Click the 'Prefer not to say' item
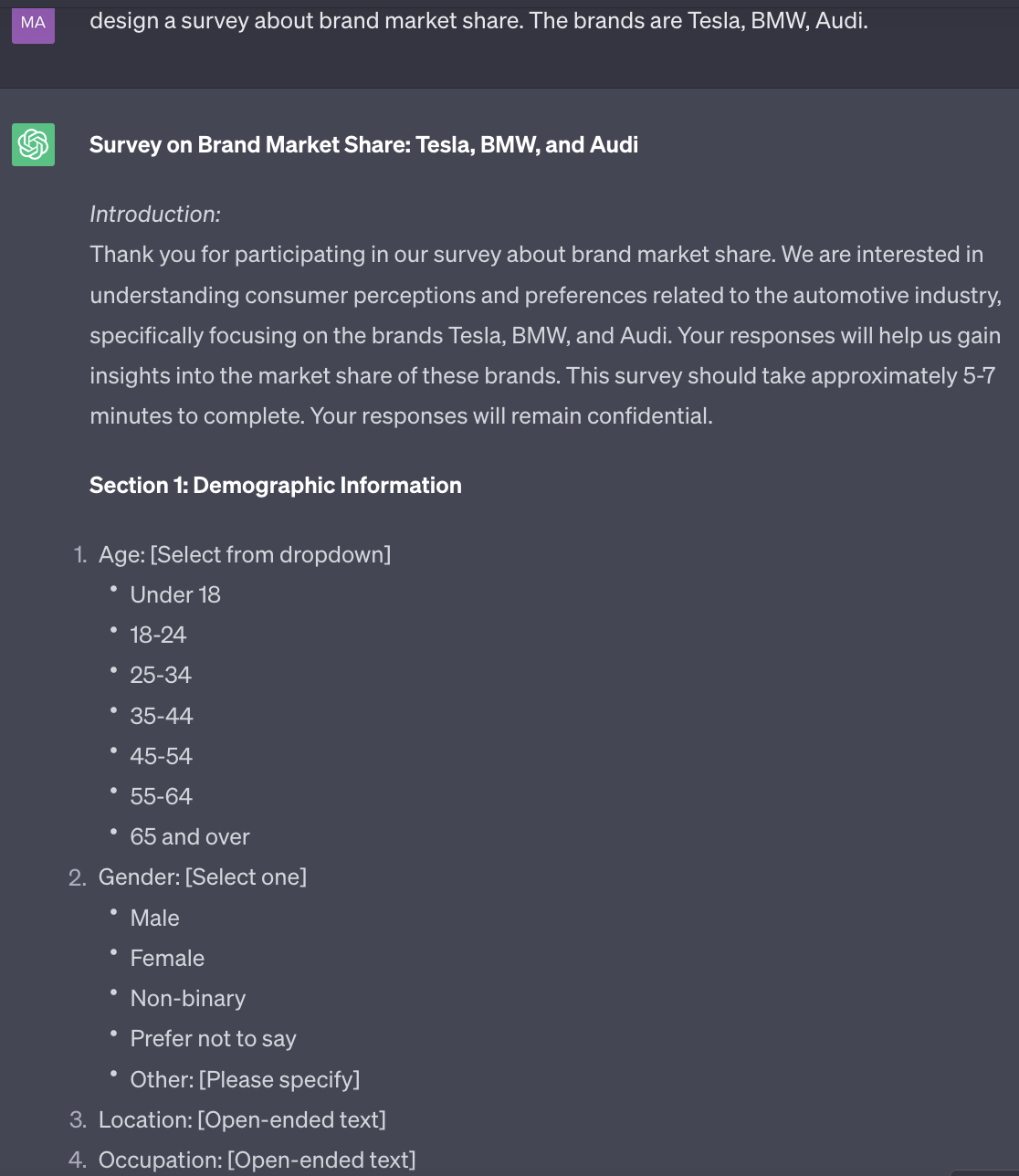This screenshot has height=1176, width=1019. [x=214, y=1038]
